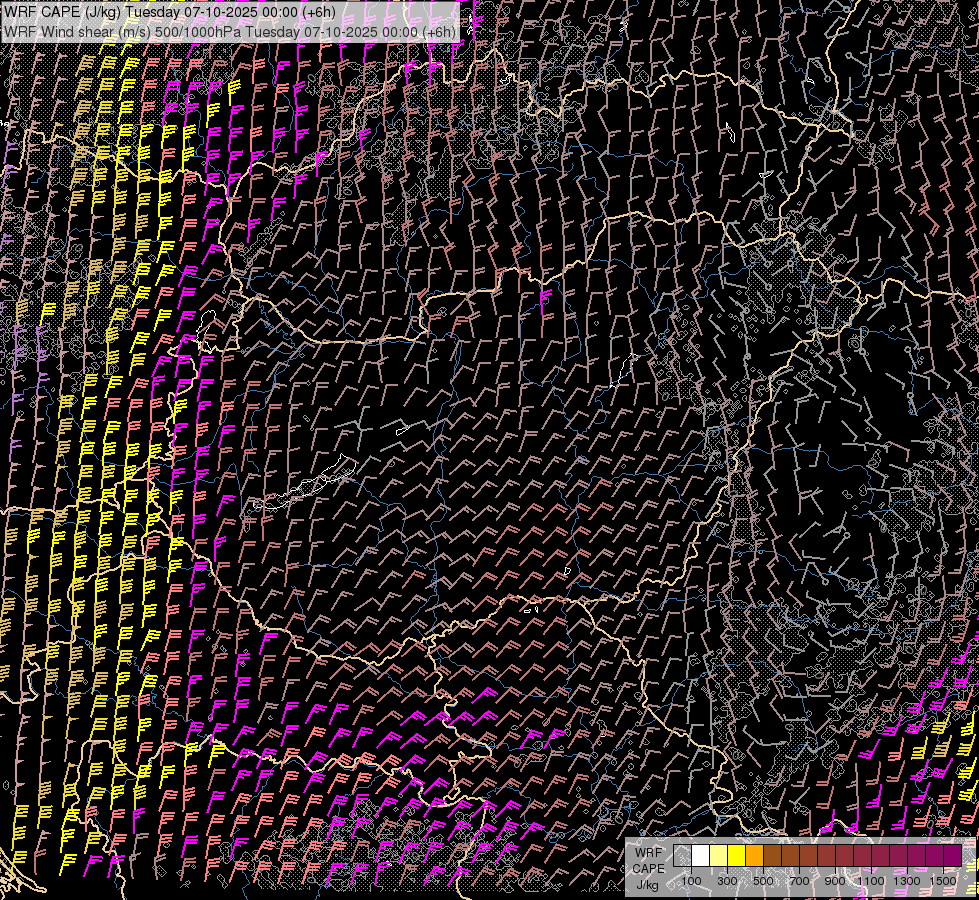Image resolution: width=979 pixels, height=900 pixels.
Task: Click the 500 legend tick label
Action: tap(763, 881)
